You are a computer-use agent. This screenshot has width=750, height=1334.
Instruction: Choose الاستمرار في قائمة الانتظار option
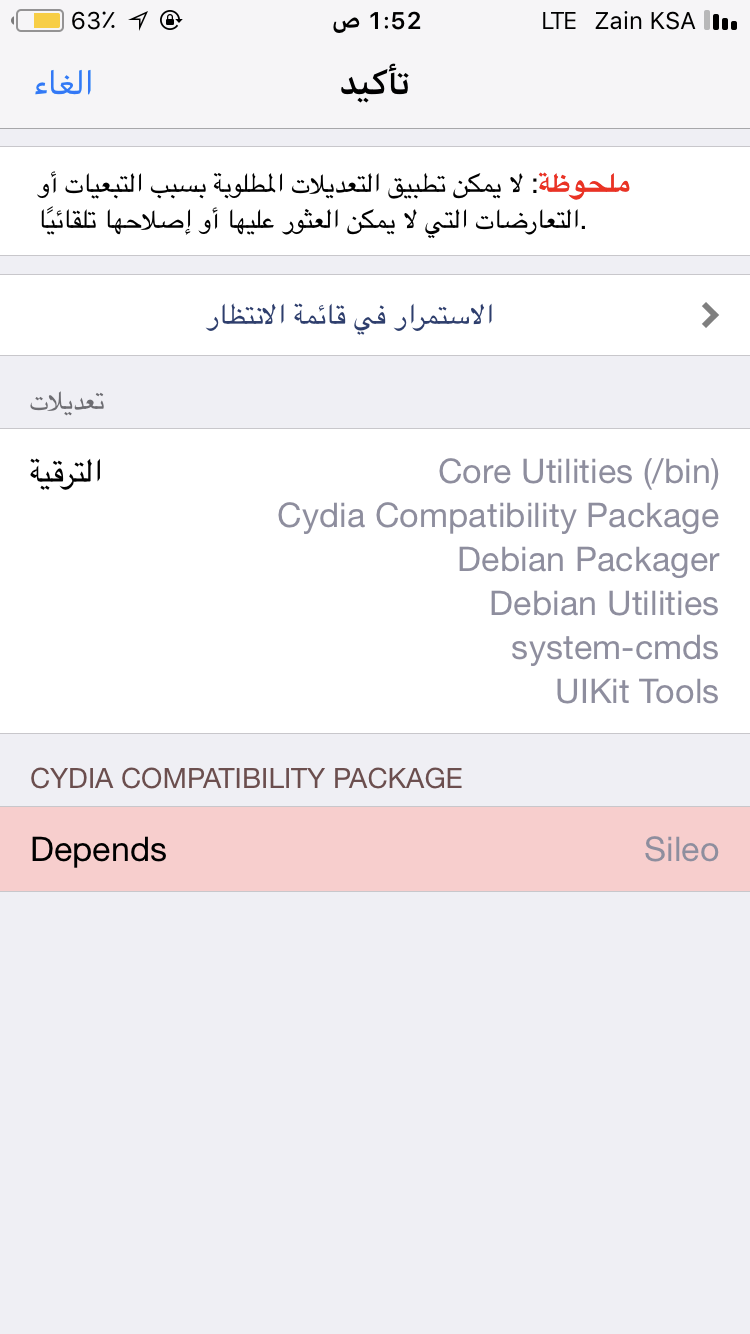350,316
